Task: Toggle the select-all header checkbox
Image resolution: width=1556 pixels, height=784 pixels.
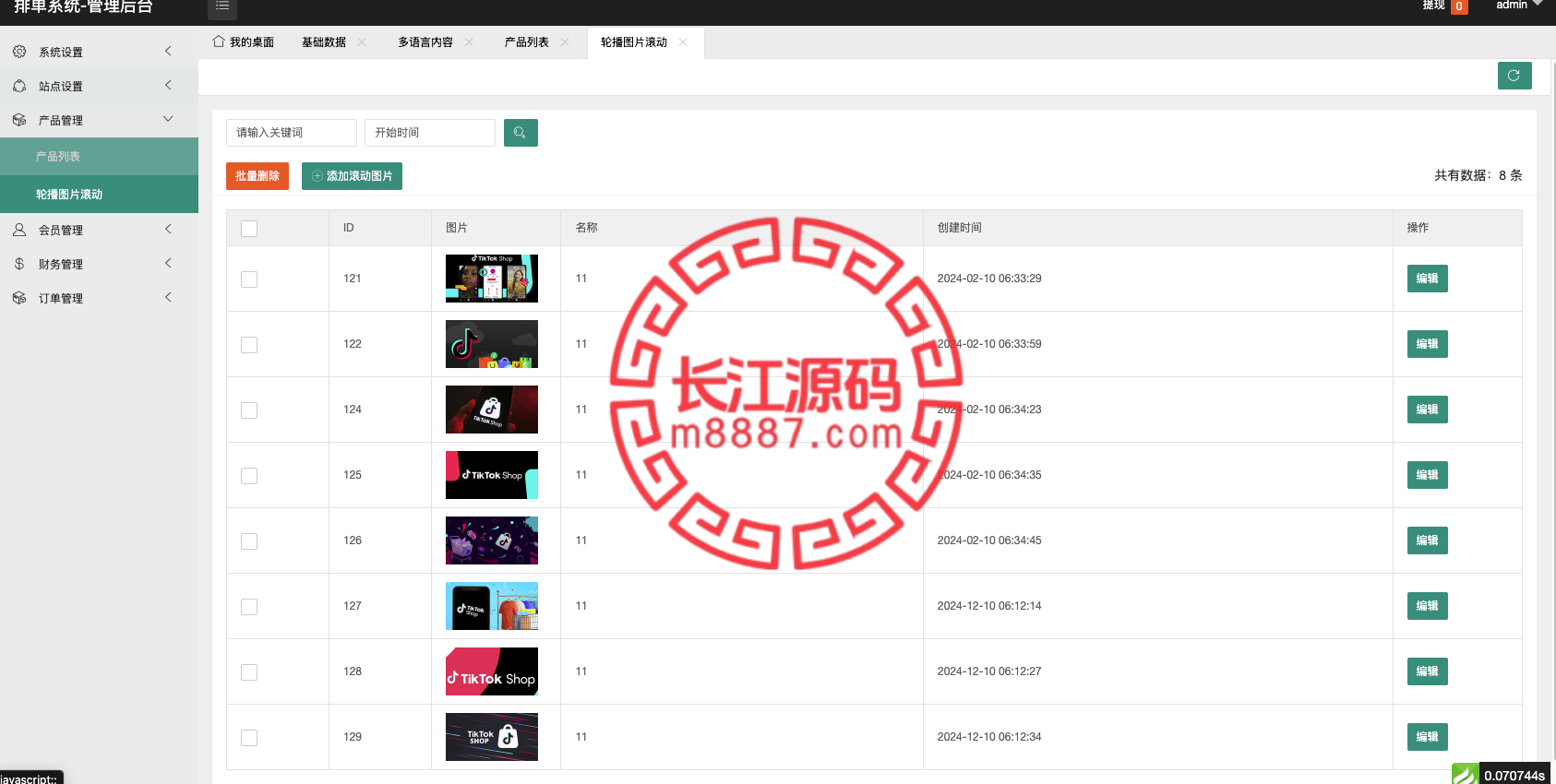Action: (249, 229)
